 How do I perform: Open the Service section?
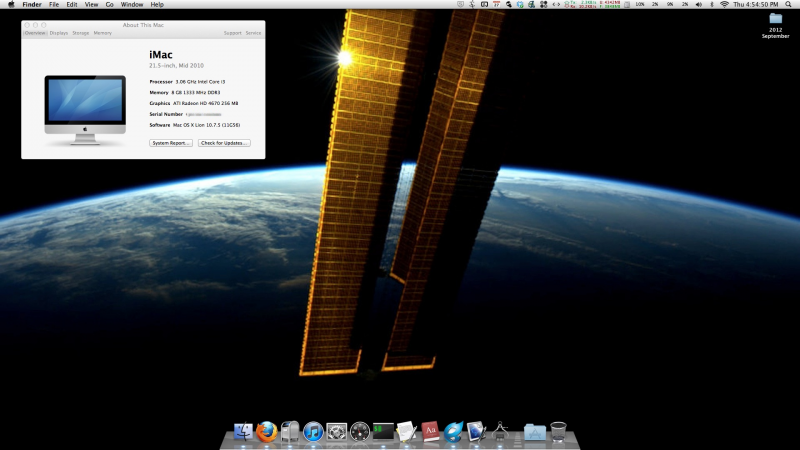[x=253, y=33]
